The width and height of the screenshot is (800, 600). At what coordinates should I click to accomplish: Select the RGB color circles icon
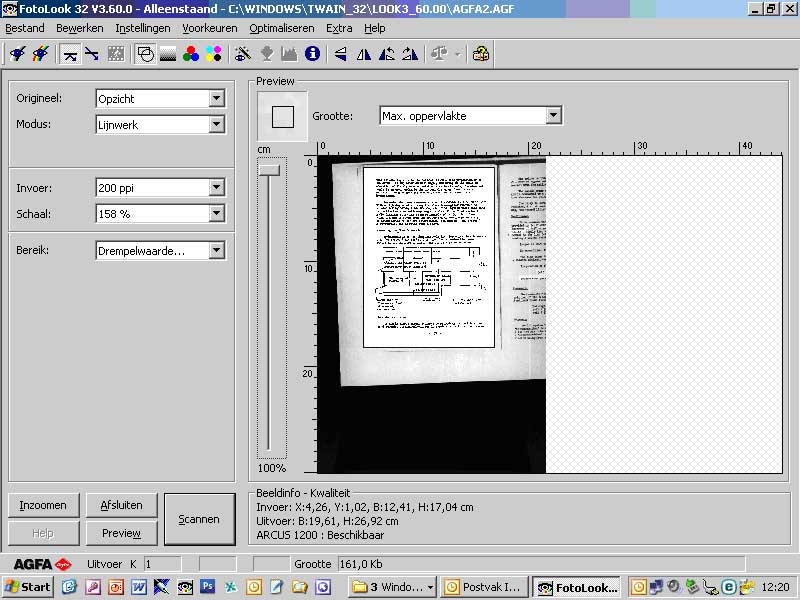point(191,54)
